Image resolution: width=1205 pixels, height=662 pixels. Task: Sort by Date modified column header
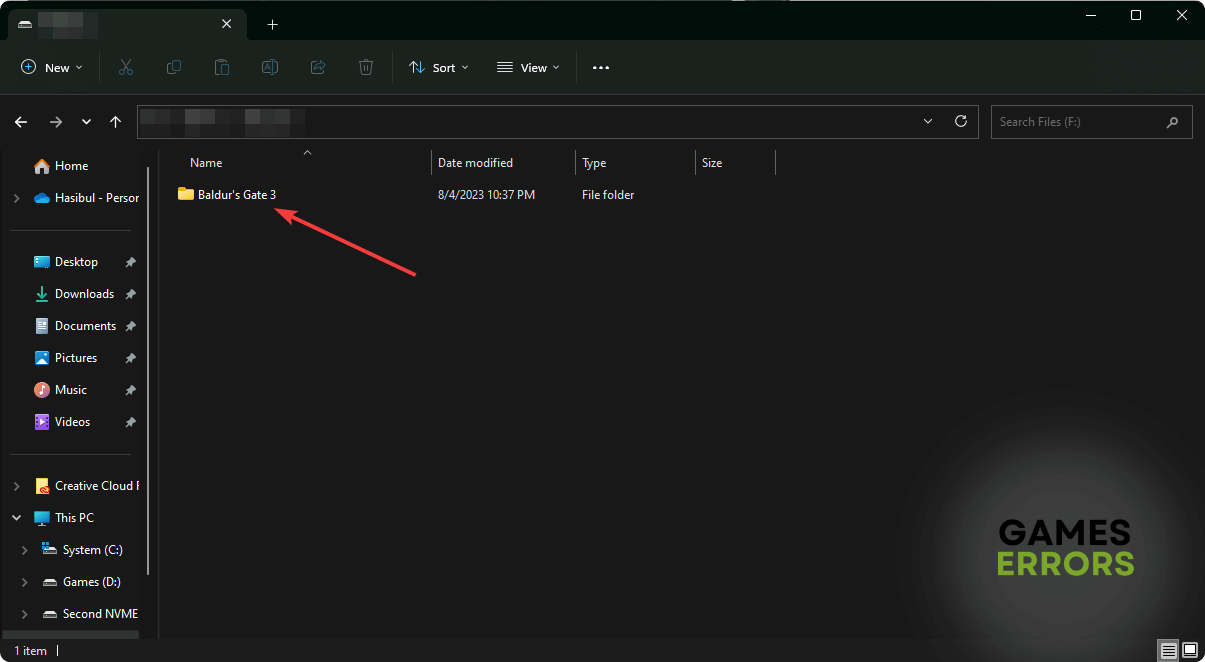[x=475, y=163]
